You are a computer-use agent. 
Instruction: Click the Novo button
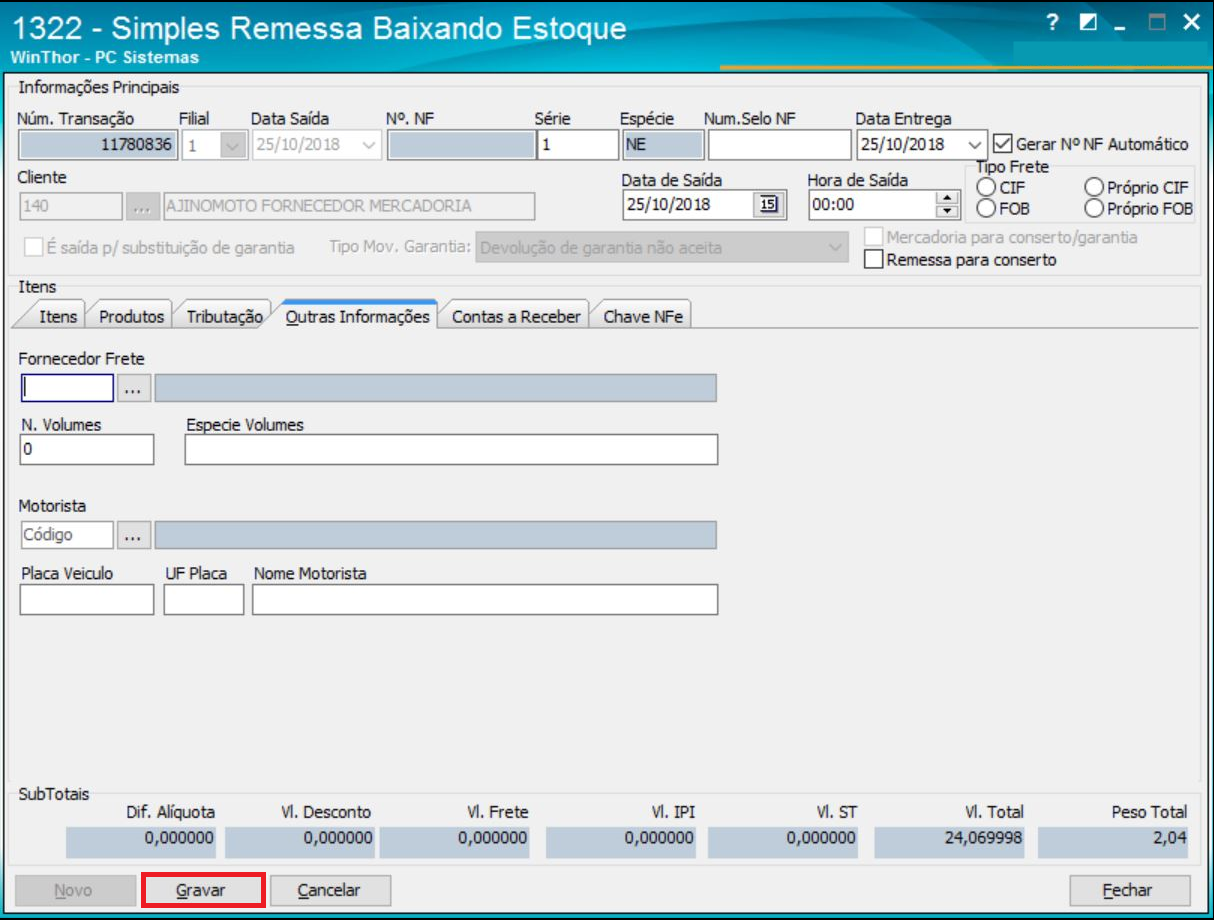click(x=75, y=890)
